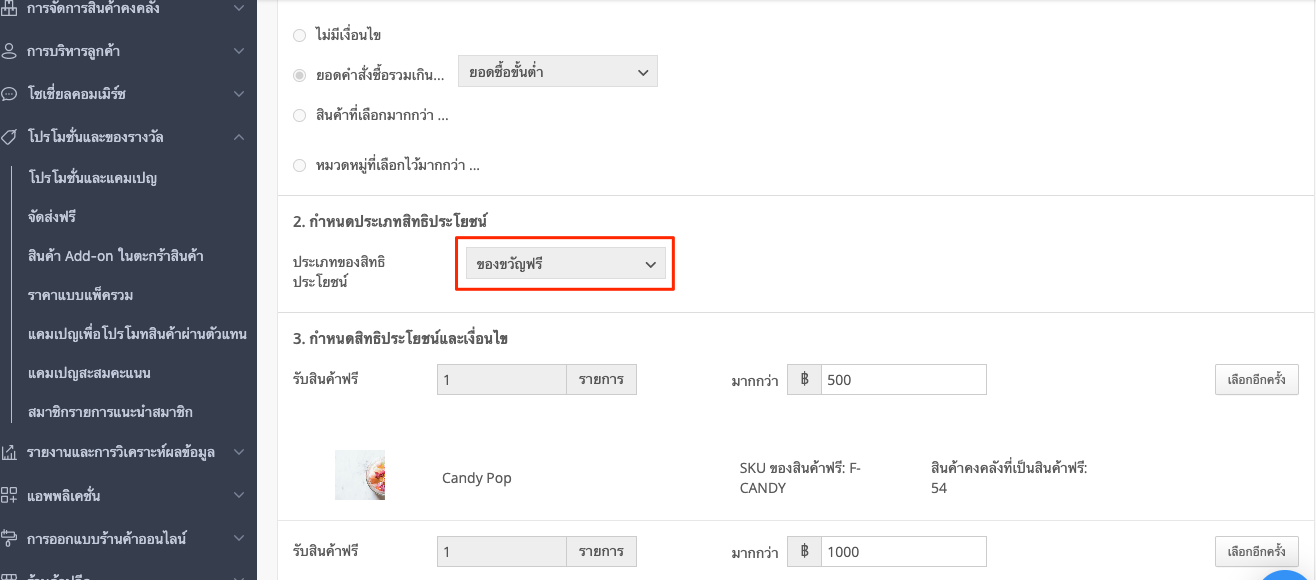Expand the โซเชียลคอมเมิร์ซ sidebar menu
This screenshot has width=1316, height=580.
click(238, 94)
